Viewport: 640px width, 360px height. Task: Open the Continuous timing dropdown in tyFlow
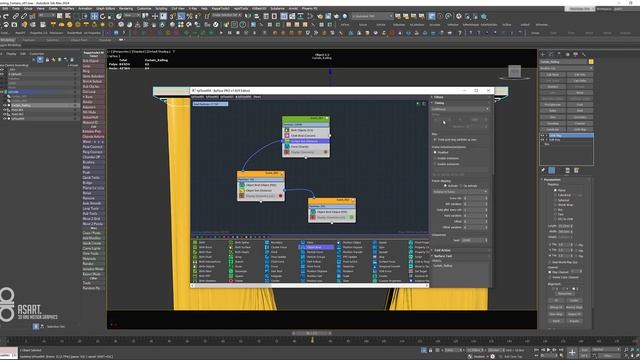click(460, 109)
